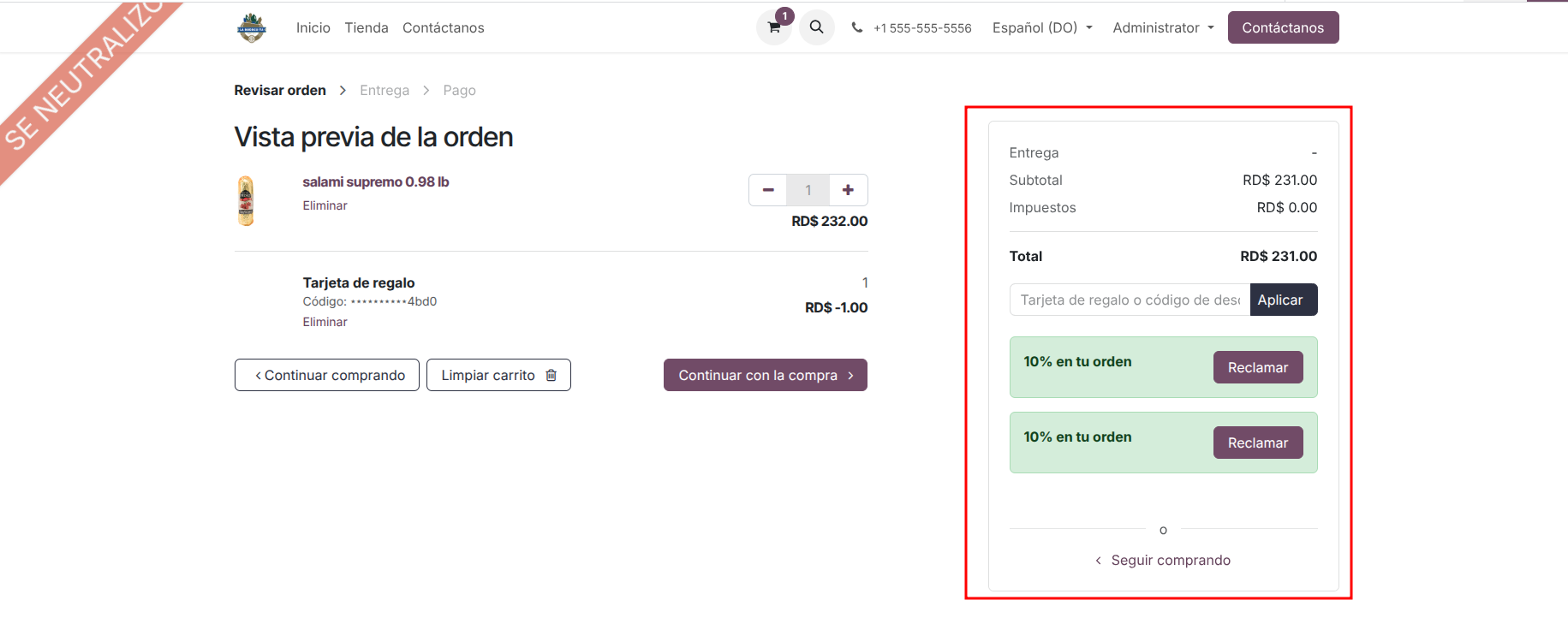Remove the Tarjeta de regalo via Eliminar
The image size is (1568, 618).
pos(325,322)
